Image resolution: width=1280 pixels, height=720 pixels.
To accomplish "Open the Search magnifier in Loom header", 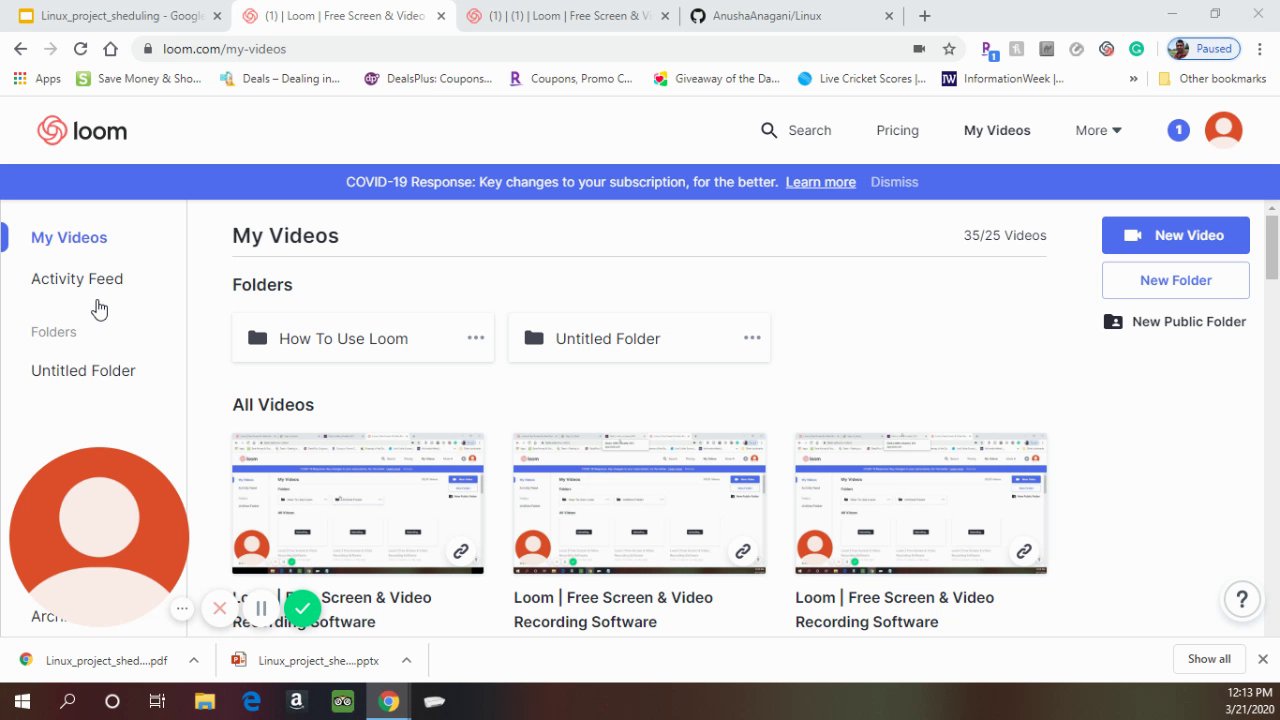I will click(769, 130).
